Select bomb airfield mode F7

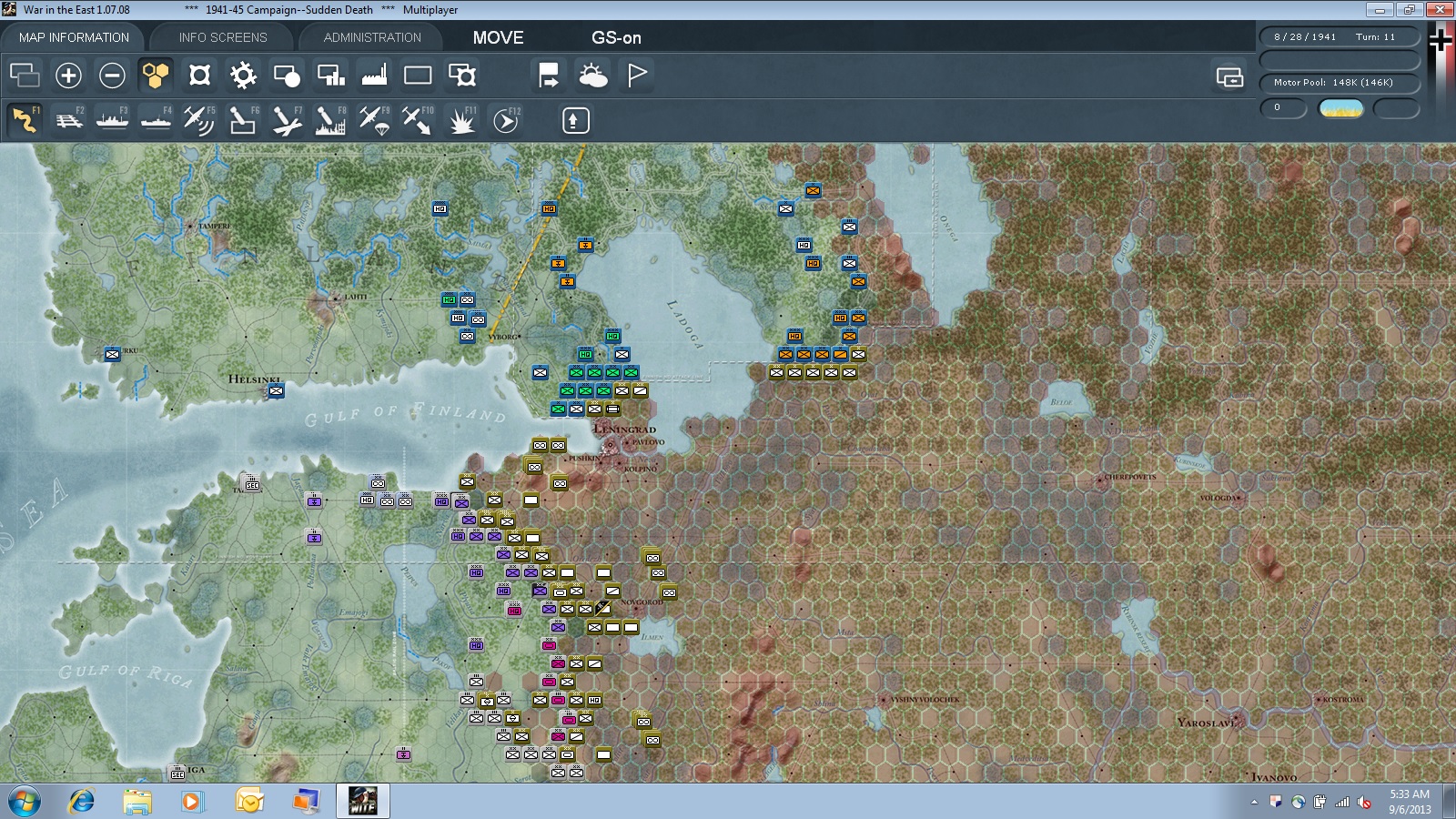[287, 120]
